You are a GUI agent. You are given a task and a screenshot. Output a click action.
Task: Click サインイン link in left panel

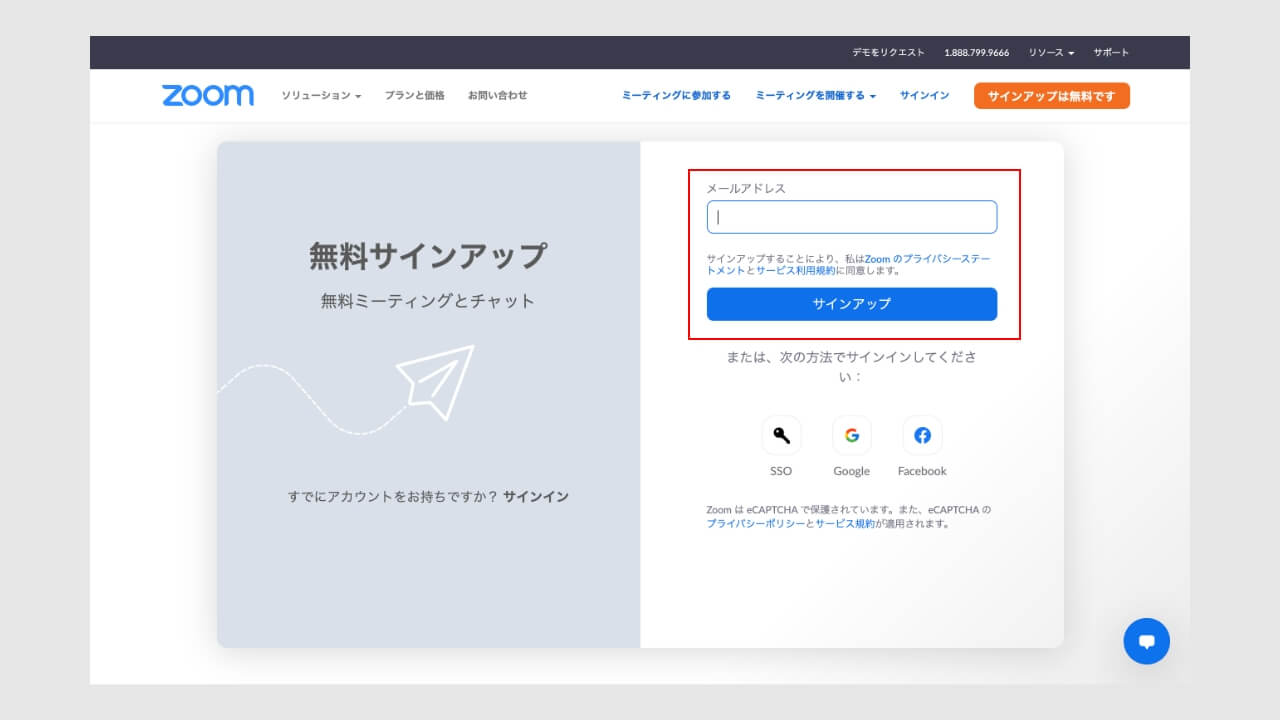536,497
